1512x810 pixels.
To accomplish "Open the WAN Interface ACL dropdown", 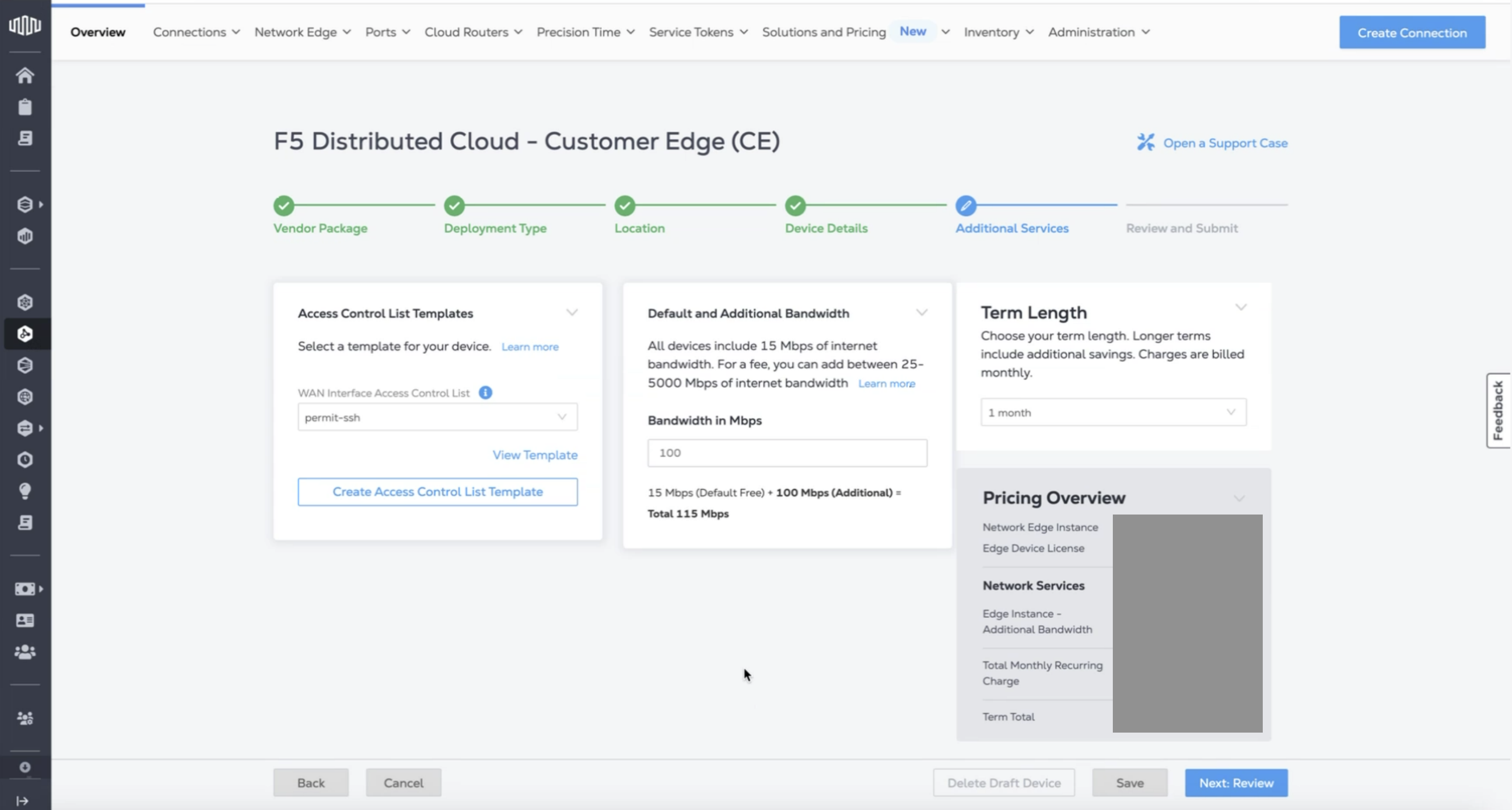I will (x=437, y=417).
